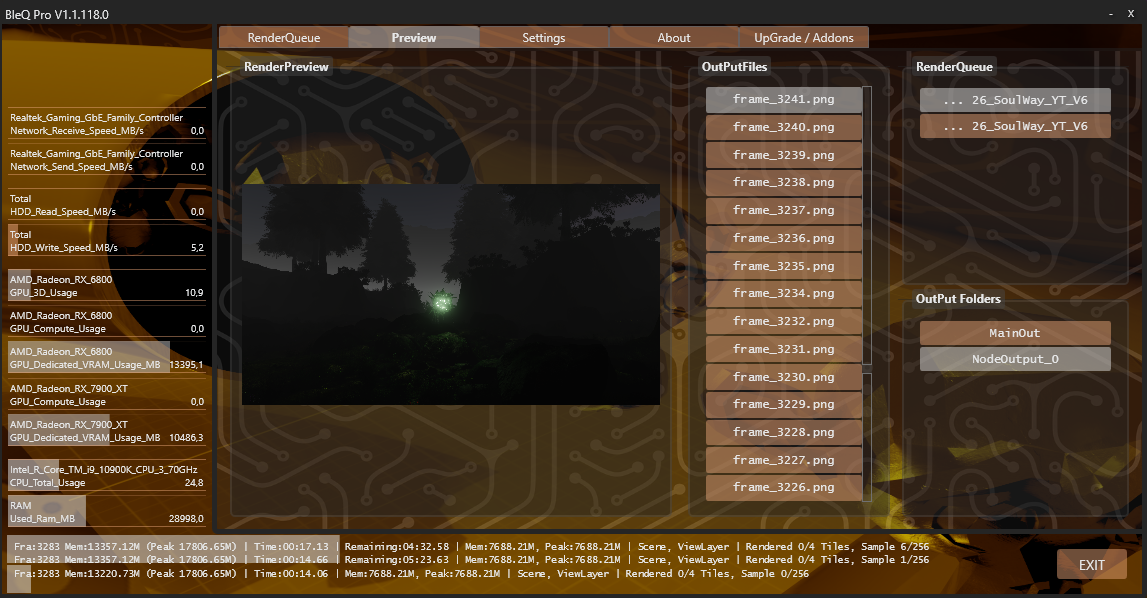Switch to the RenderQueue tab
Viewport: 1147px width, 598px height.
(284, 37)
